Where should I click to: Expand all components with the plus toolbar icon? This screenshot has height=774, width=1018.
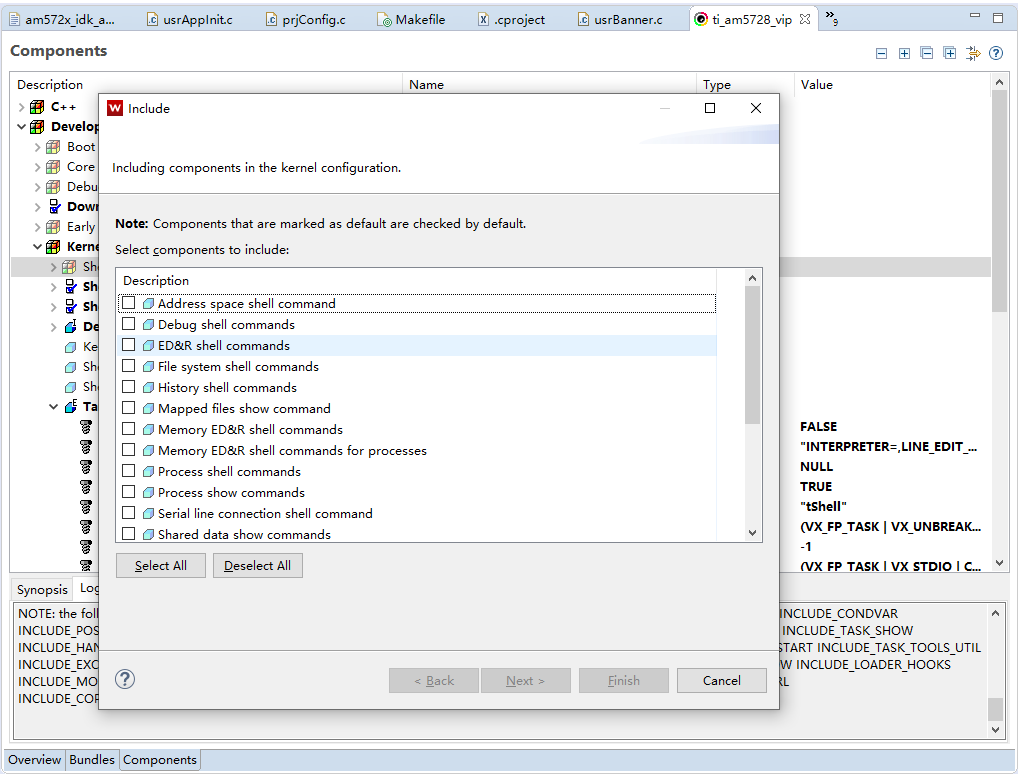904,53
